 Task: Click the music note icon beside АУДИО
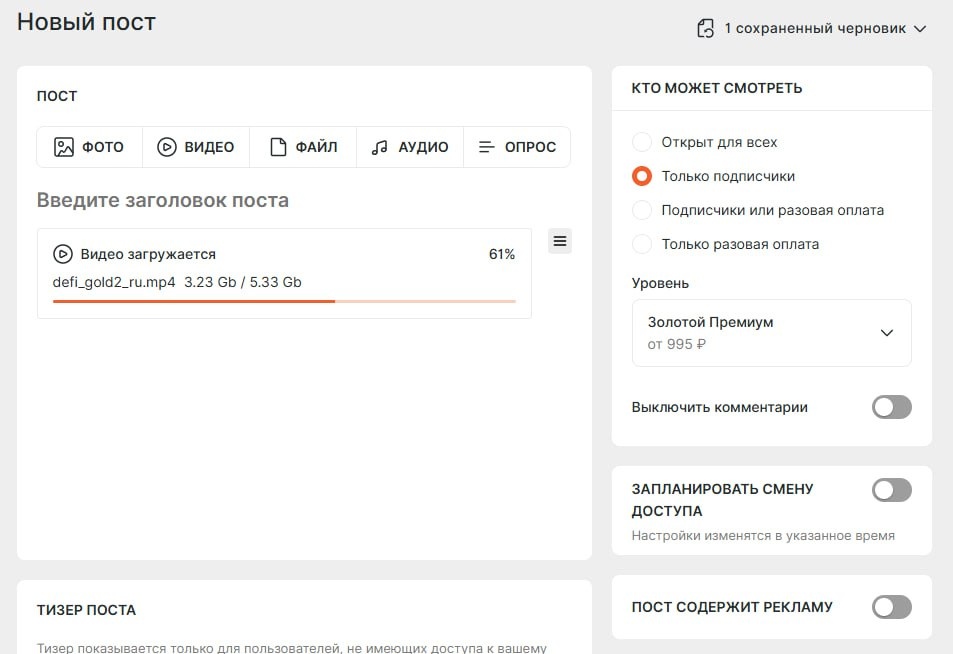(380, 147)
